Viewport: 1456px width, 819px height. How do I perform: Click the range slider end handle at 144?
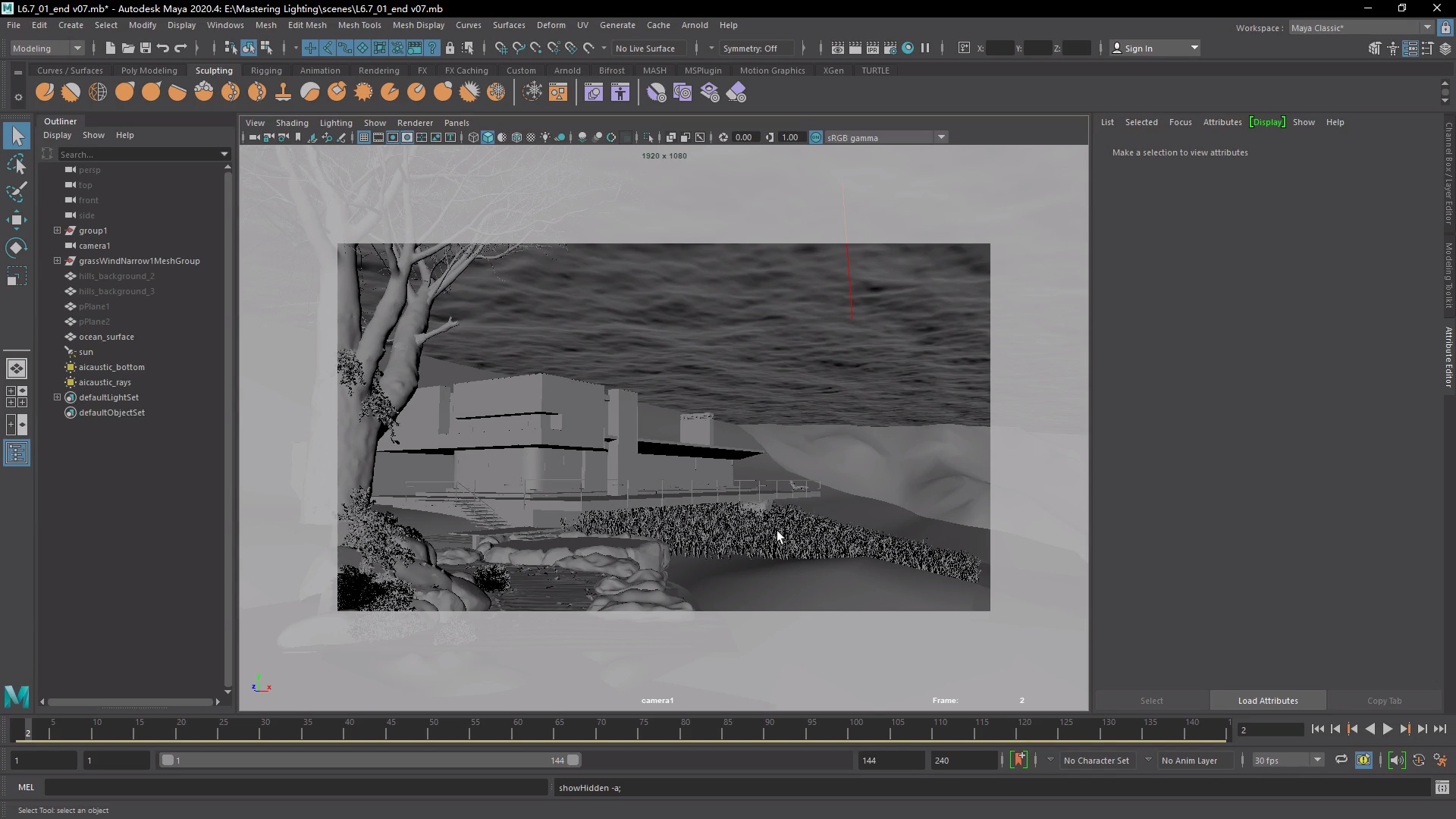pyautogui.click(x=573, y=760)
